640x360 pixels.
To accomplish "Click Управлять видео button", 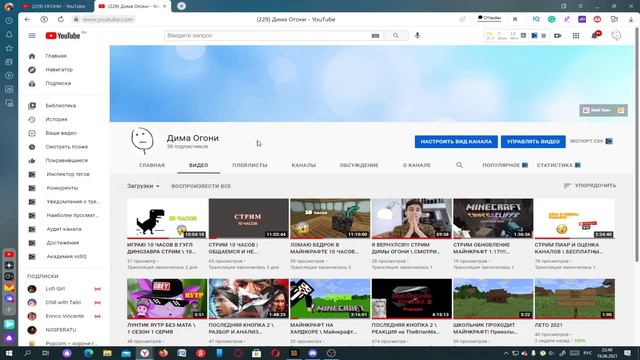I will (533, 142).
